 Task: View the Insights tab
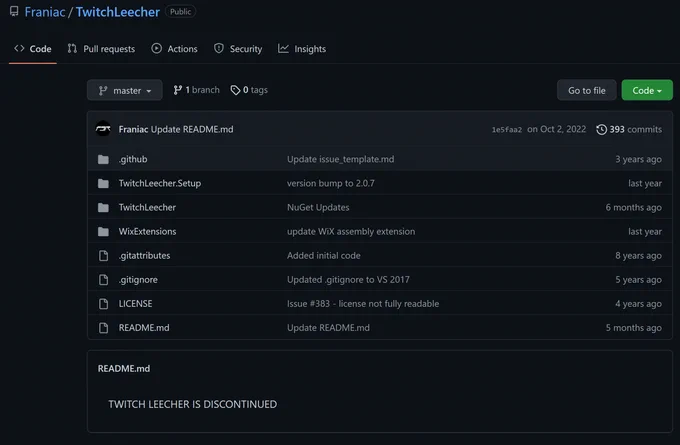coord(302,49)
